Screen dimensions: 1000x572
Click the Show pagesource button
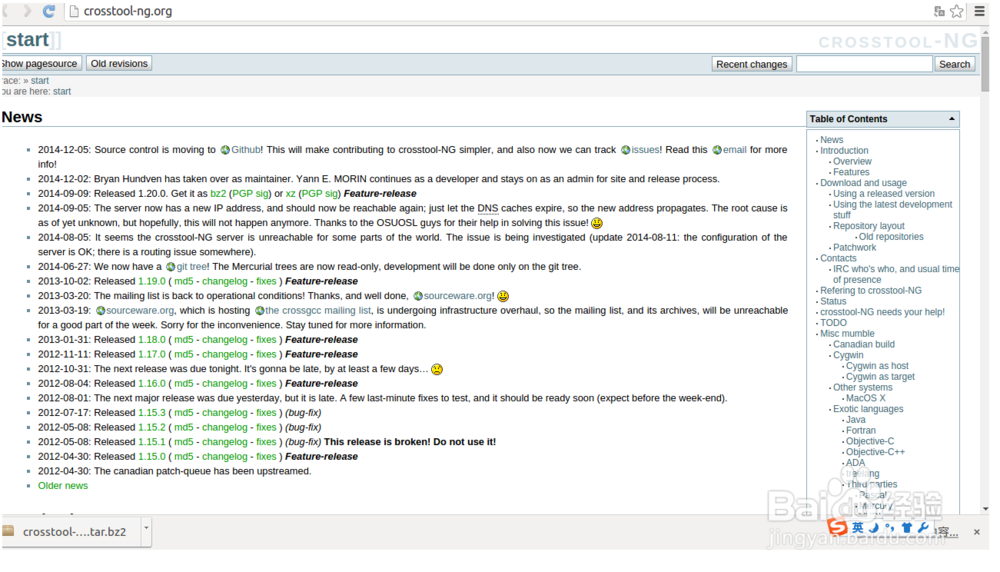coord(39,63)
